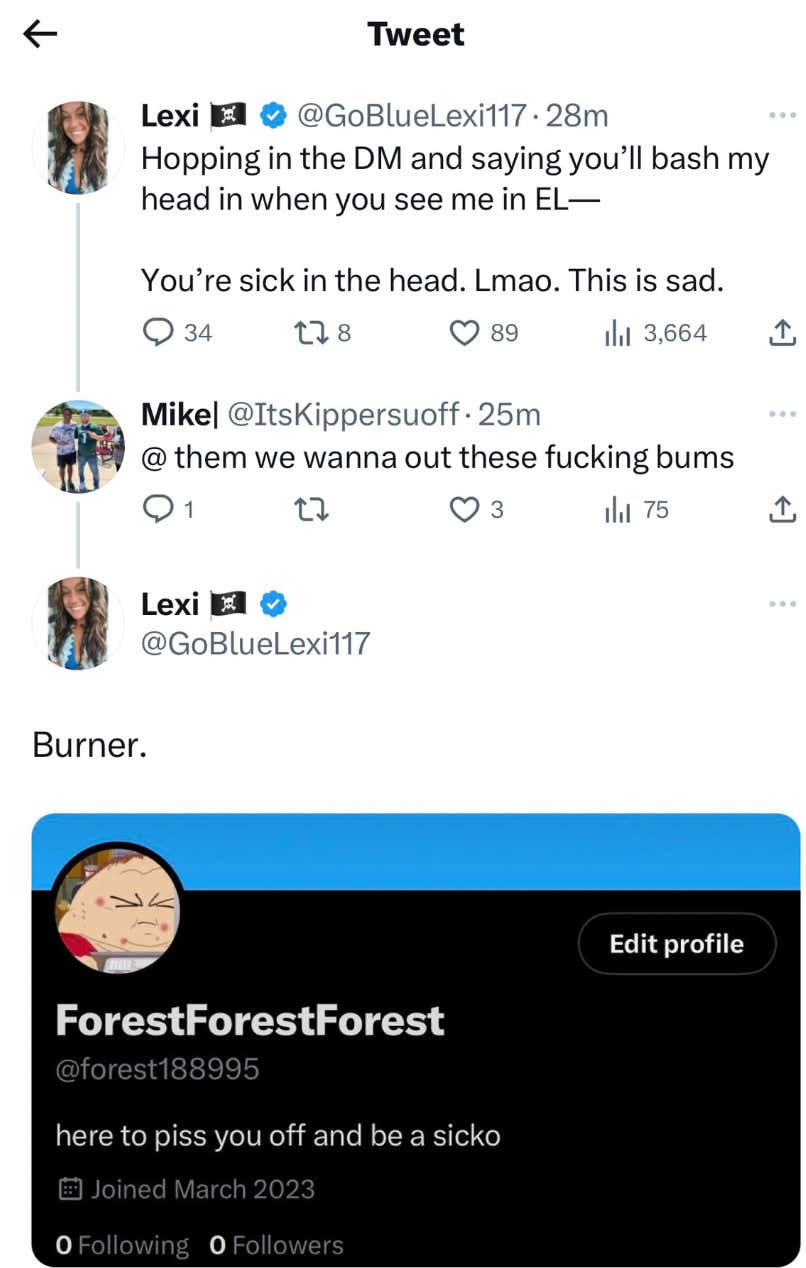Click the Edit profile button
The image size is (806, 1268).
tap(677, 943)
